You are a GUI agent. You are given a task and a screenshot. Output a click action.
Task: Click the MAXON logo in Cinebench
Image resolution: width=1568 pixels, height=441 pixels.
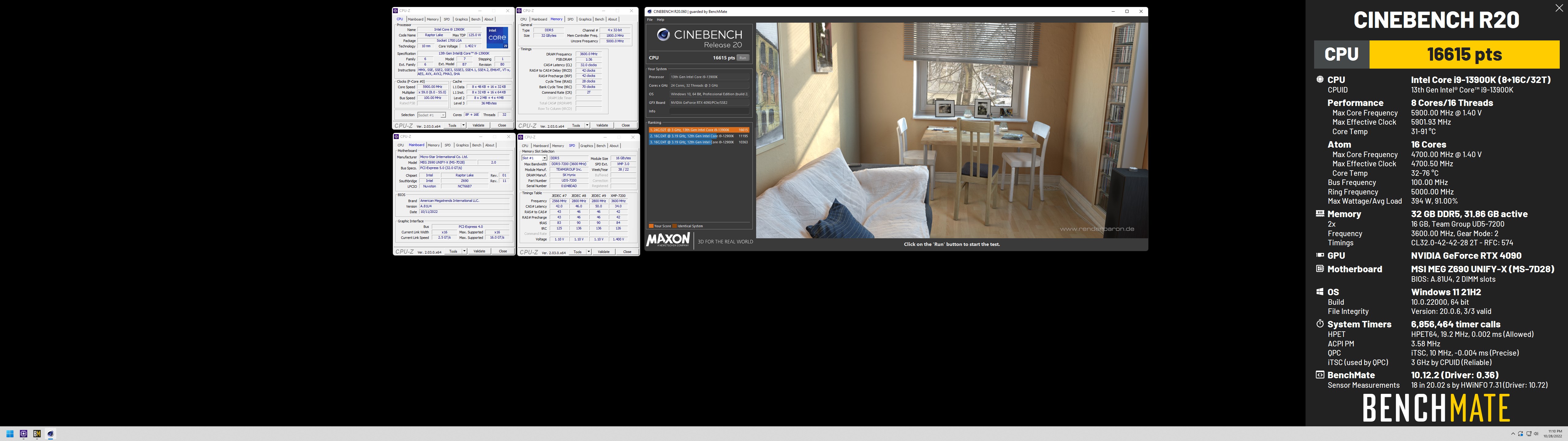(x=668, y=240)
